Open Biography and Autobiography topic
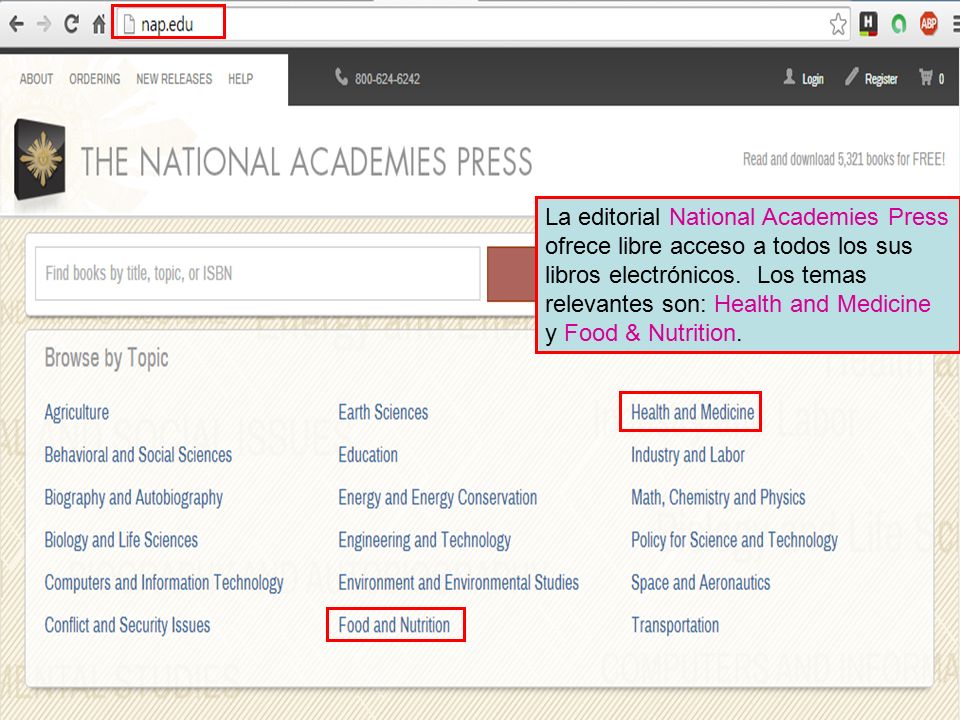Image resolution: width=960 pixels, height=720 pixels. point(133,498)
